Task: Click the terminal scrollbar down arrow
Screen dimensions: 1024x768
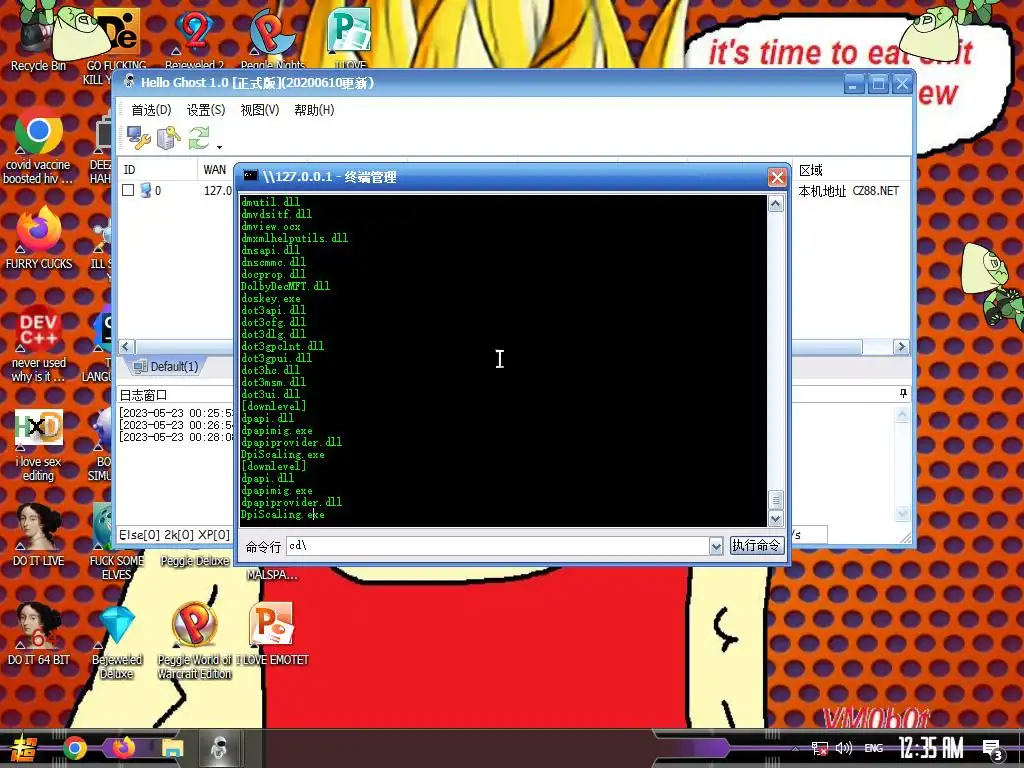Action: point(775,519)
